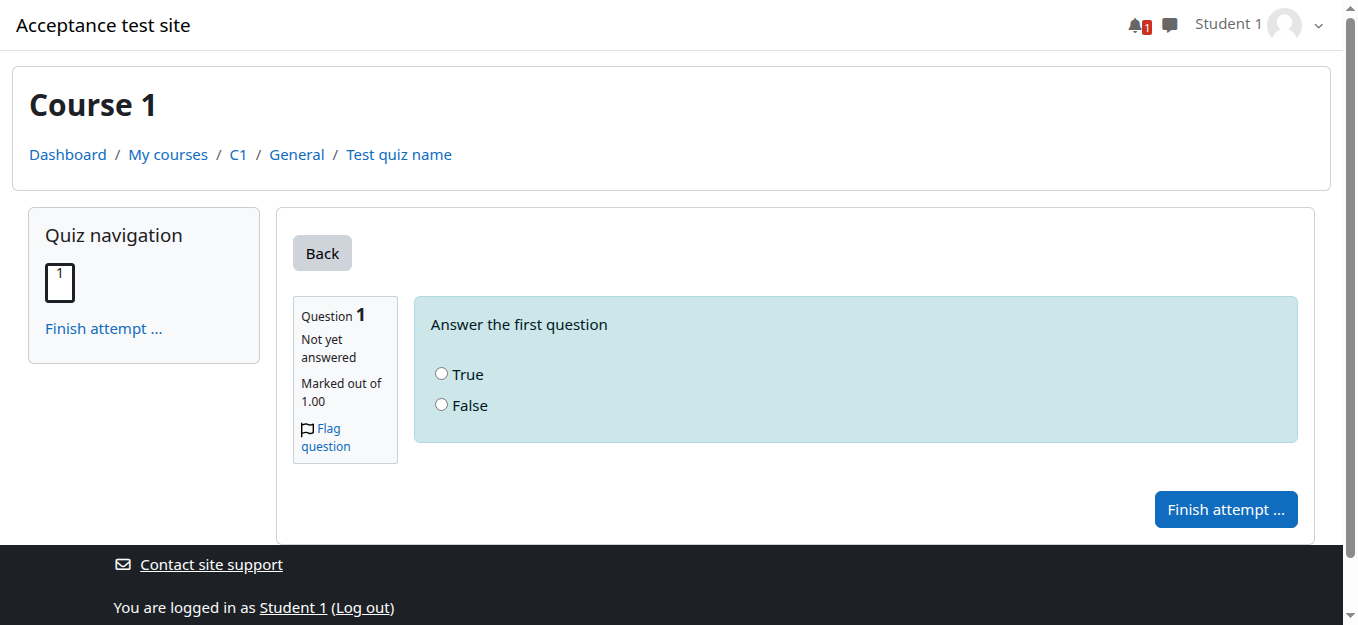Click the envelope icon in footer
Screen dimensions: 1358x625
(123, 565)
